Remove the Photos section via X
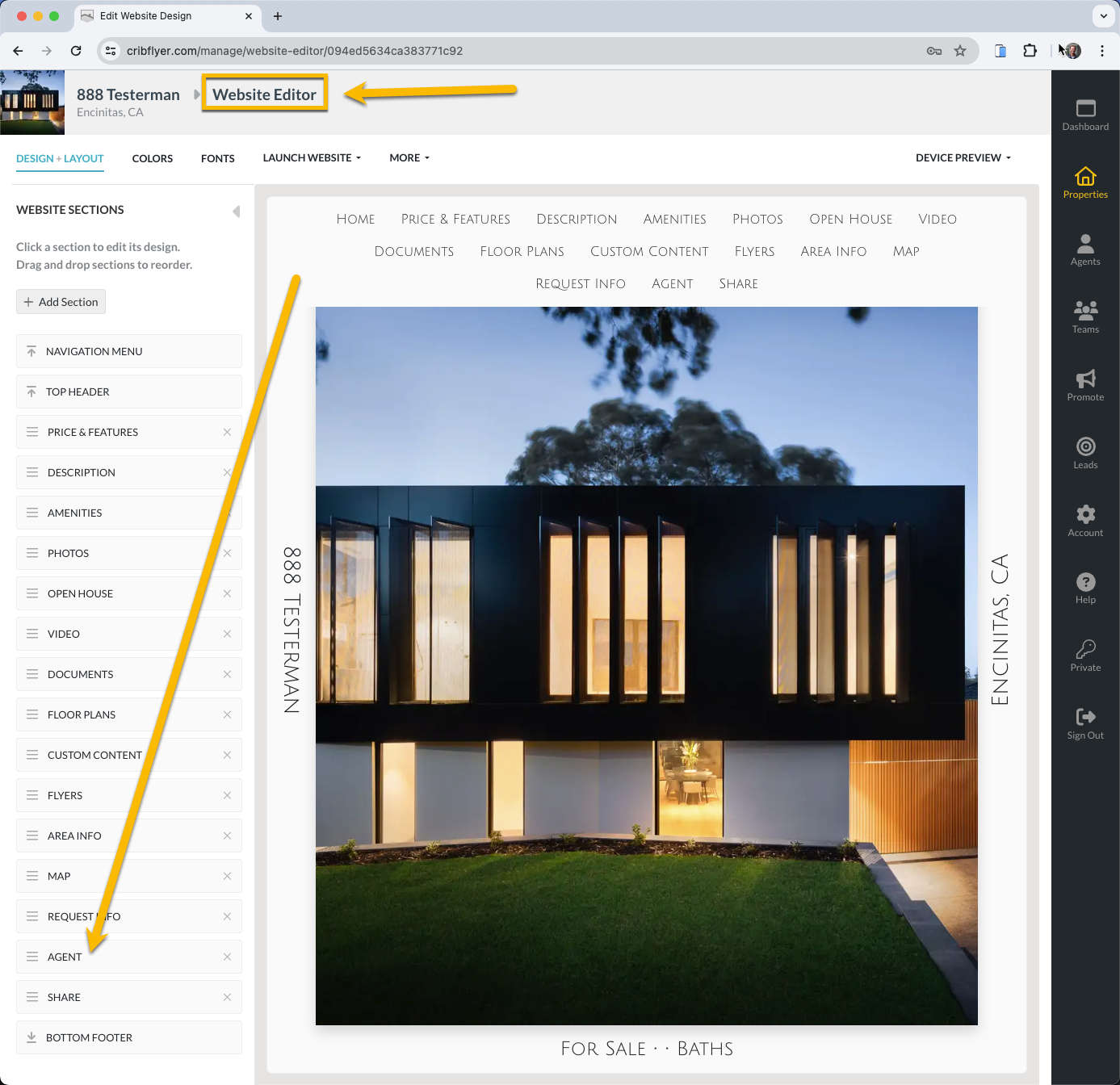 point(227,553)
